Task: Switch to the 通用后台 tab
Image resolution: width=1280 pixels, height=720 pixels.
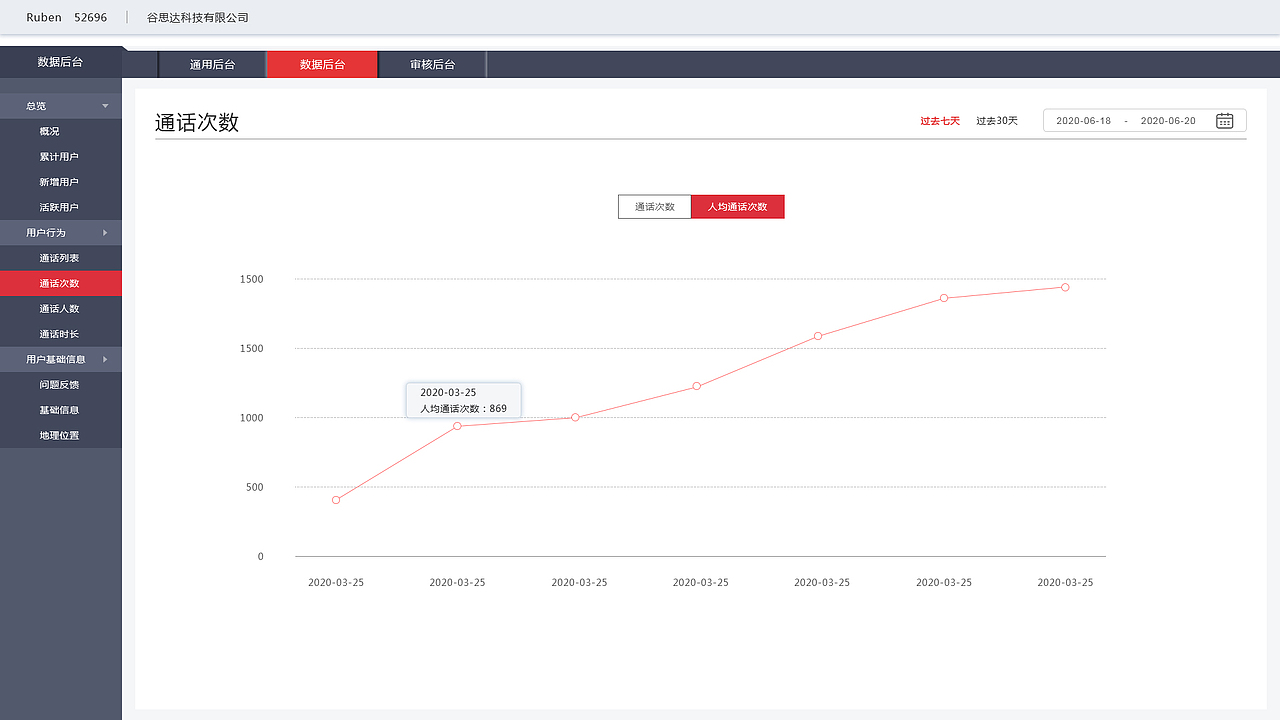Action: tap(212, 64)
